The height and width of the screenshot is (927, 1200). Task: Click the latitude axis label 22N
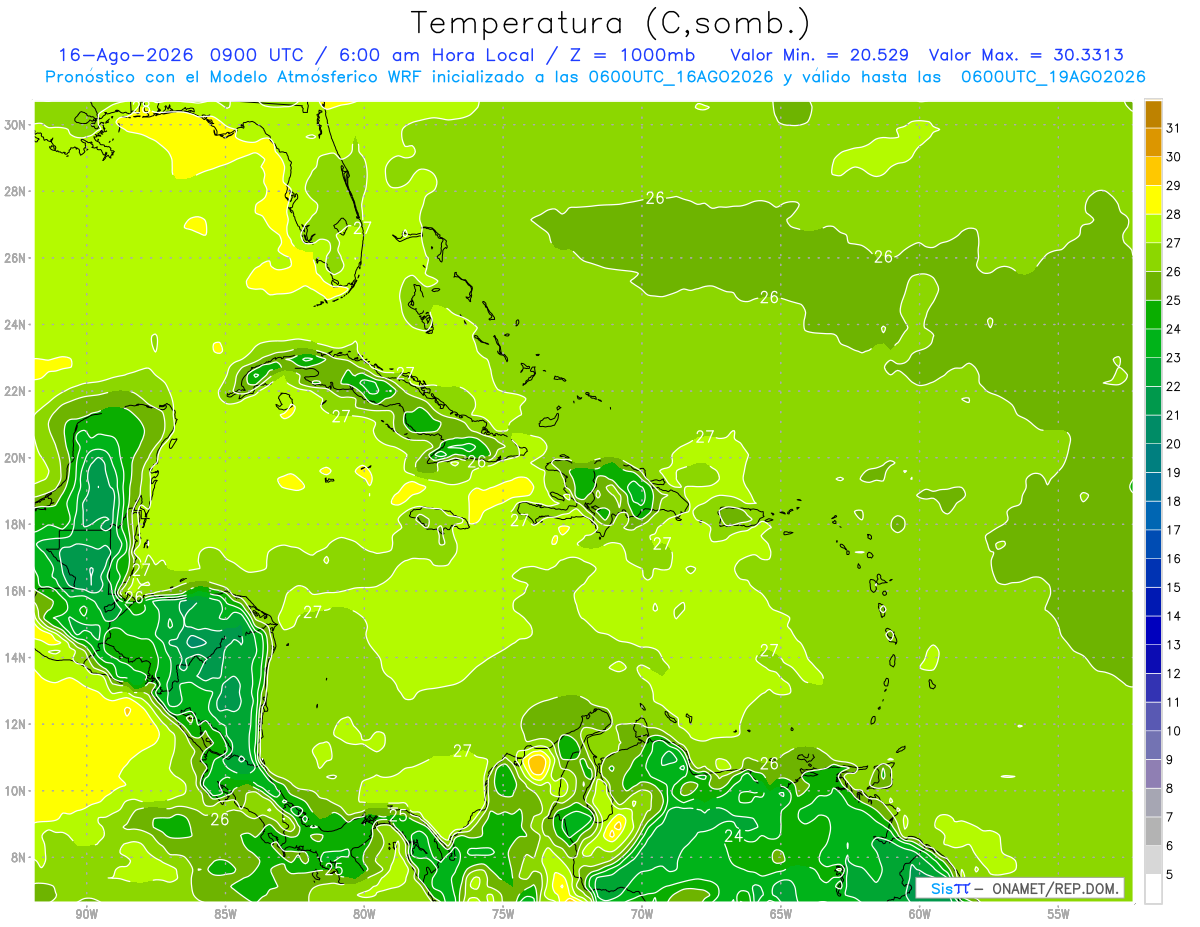pyautogui.click(x=15, y=391)
